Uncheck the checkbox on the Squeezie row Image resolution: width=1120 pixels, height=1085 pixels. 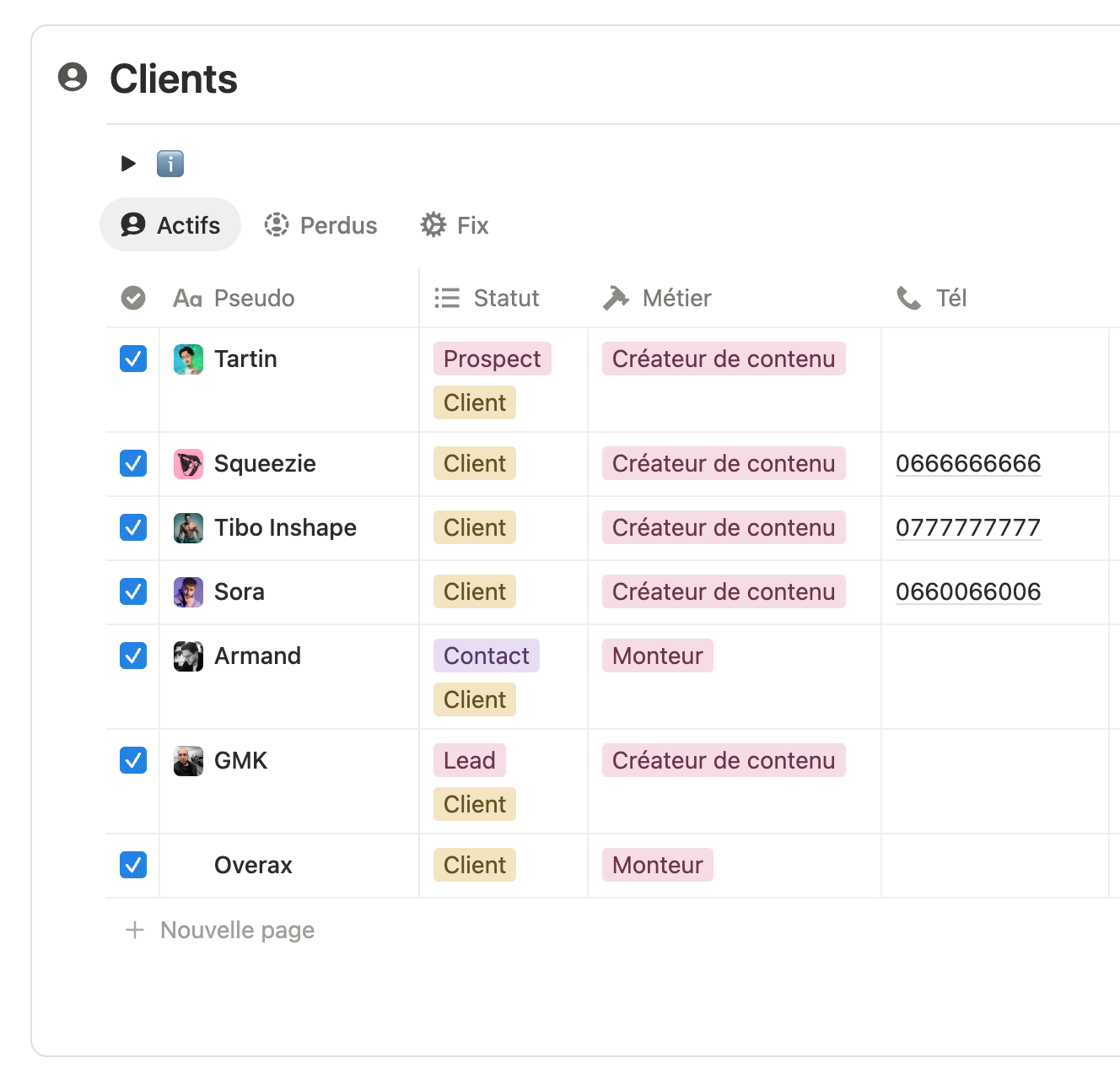click(x=132, y=463)
